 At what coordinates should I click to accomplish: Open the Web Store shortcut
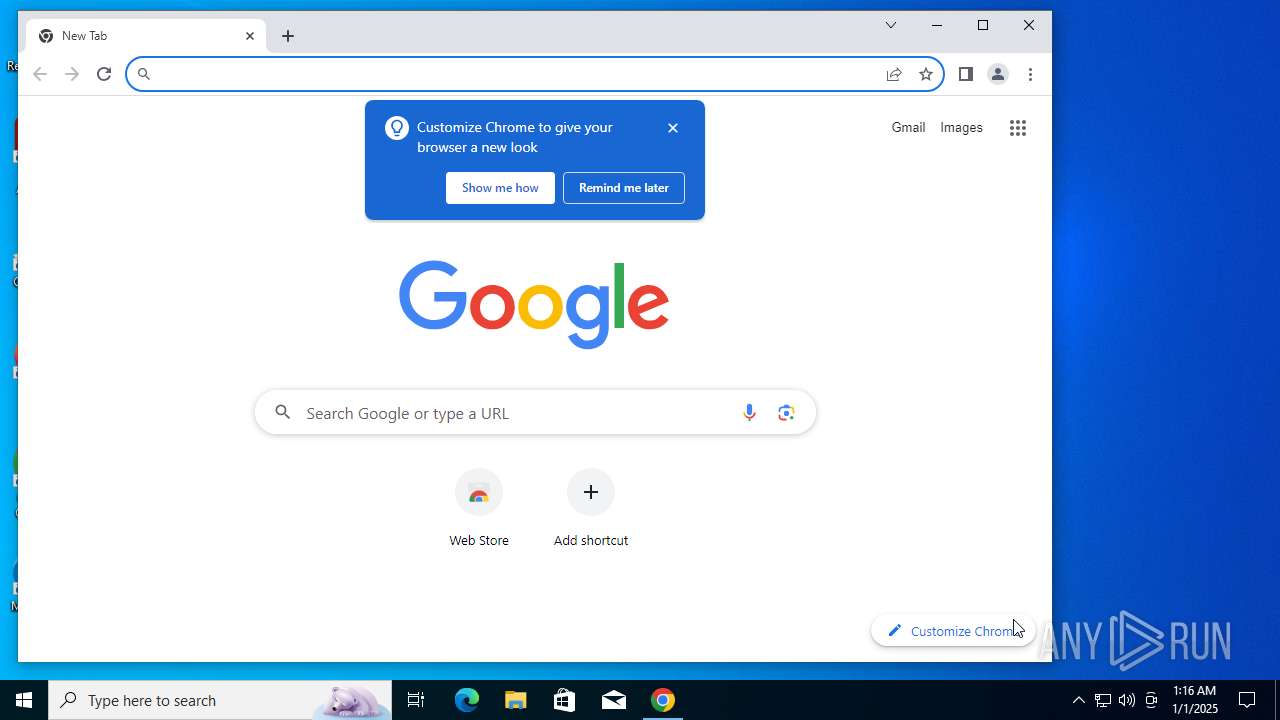(479, 509)
